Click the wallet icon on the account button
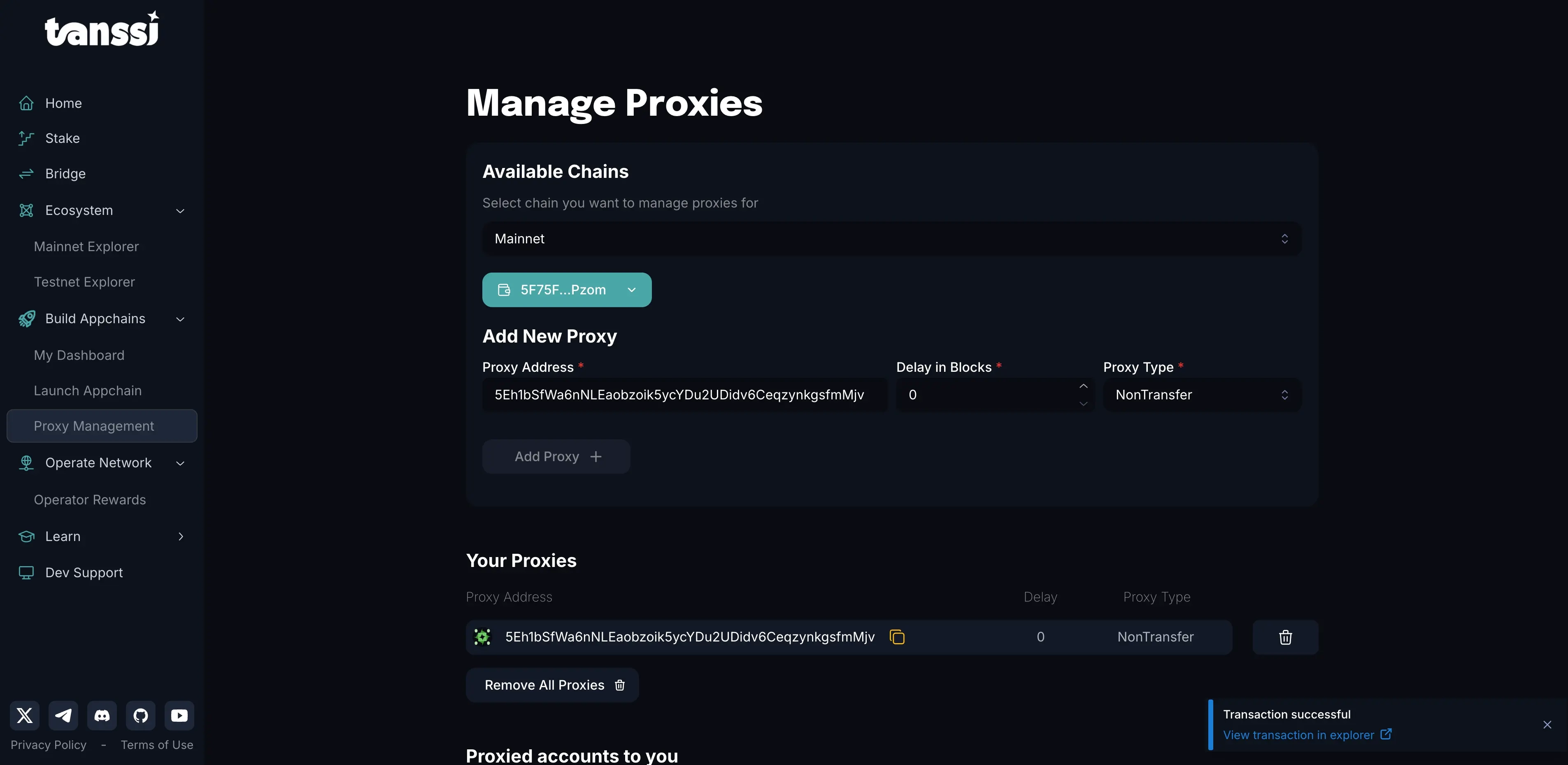Image resolution: width=1568 pixels, height=765 pixels. (x=504, y=290)
